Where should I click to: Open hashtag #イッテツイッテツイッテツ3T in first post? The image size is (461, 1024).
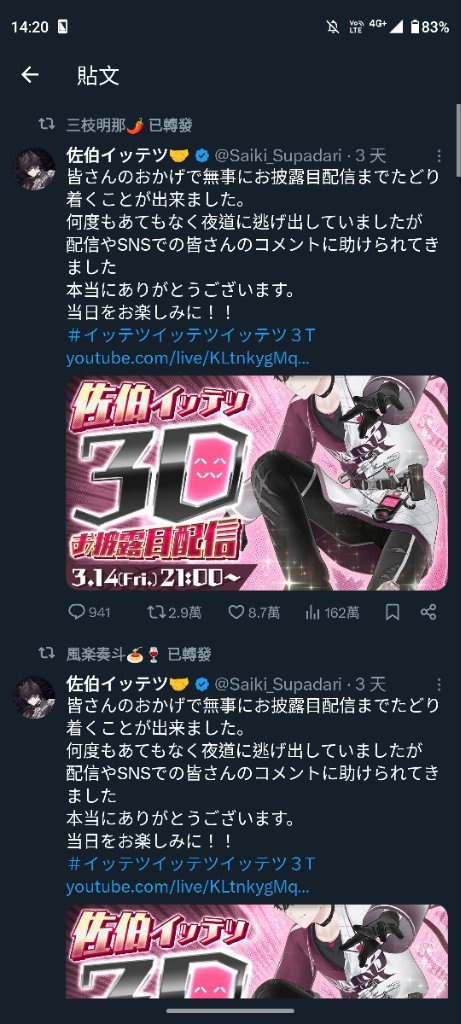[x=191, y=336]
